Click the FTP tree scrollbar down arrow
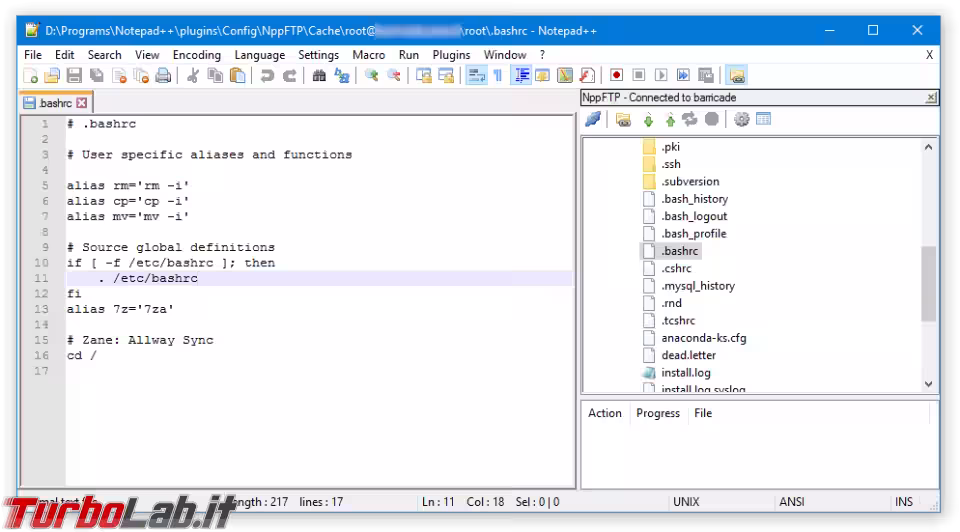Image resolution: width=960 pixels, height=532 pixels. (928, 384)
